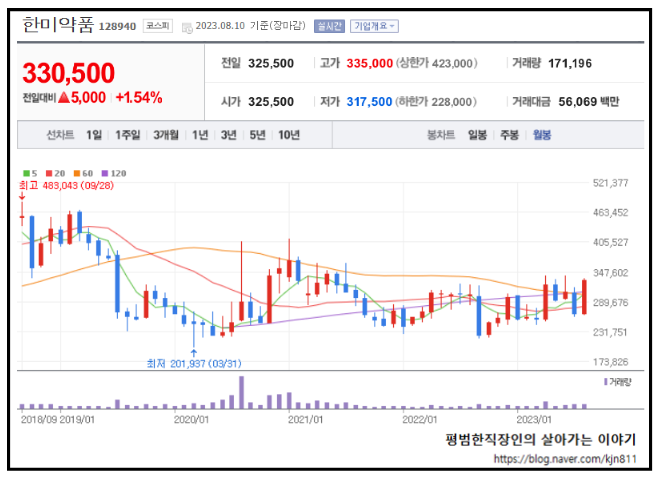Click the 최고 483,043 (09/28) label
Image resolution: width=656 pixels, height=477 pixels.
66,185
